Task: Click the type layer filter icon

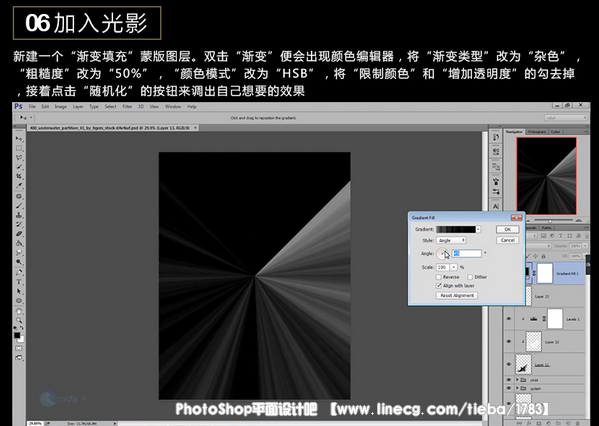Action: [x=560, y=236]
